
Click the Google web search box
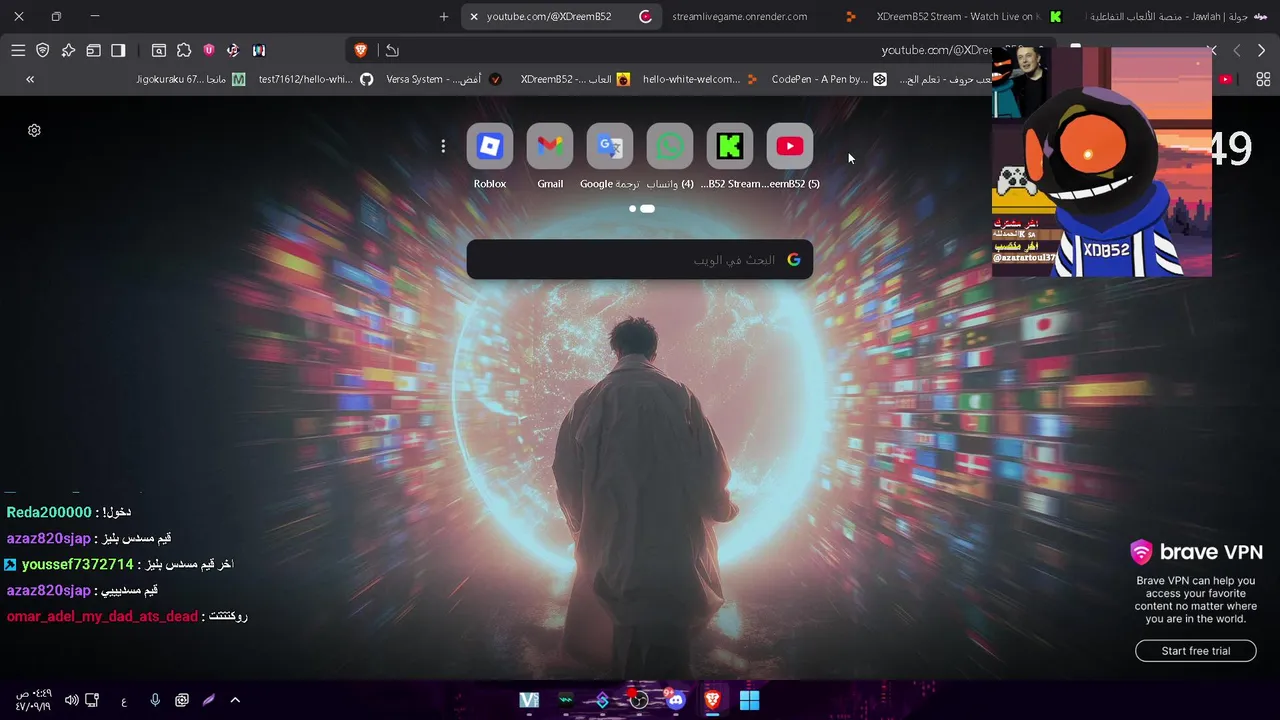click(x=640, y=260)
